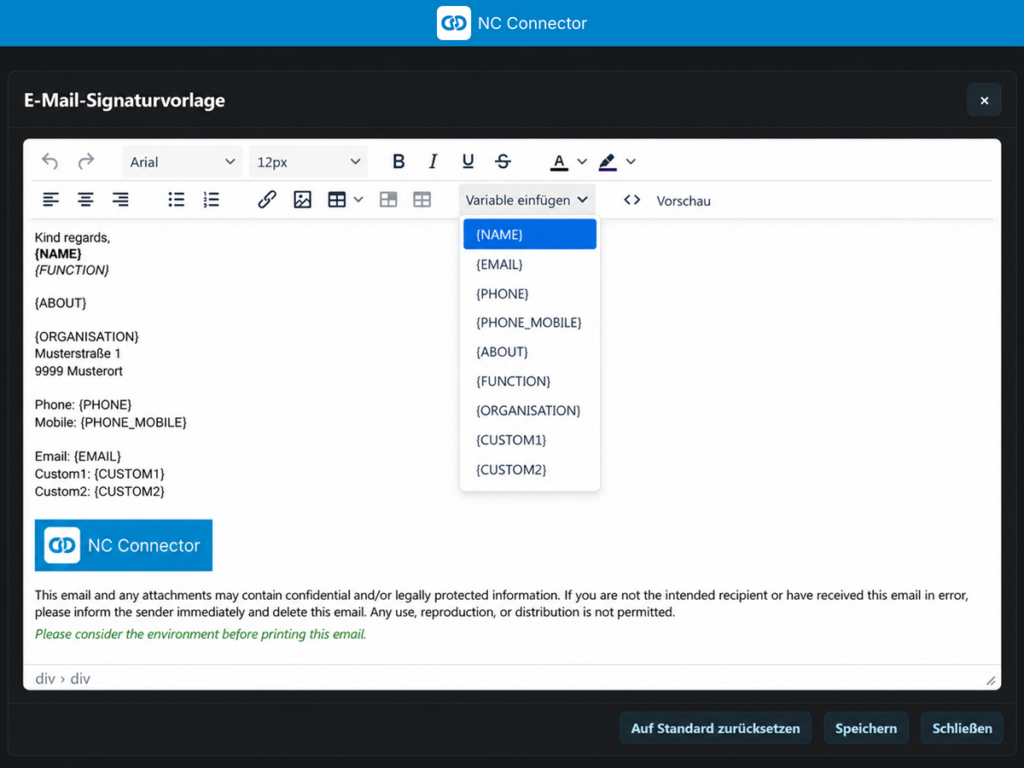This screenshot has height=768, width=1024.
Task: Pick {ORGANISATION} from the variable menu
Action: click(530, 411)
